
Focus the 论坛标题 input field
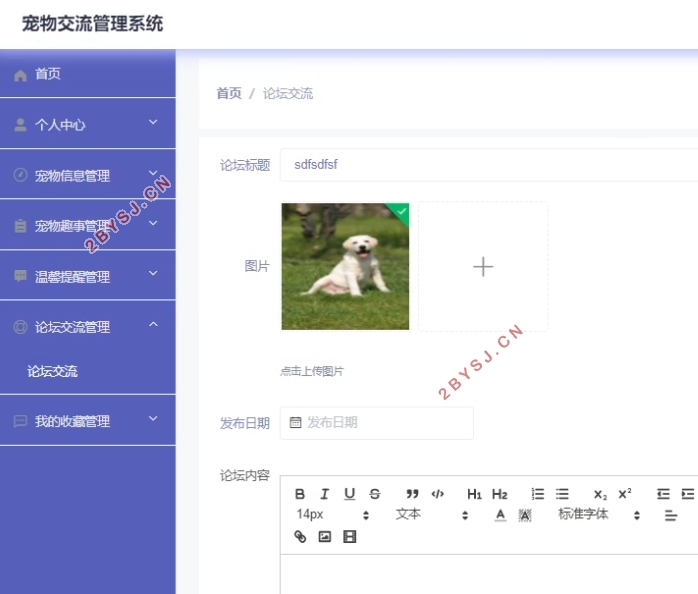pyautogui.click(x=489, y=165)
